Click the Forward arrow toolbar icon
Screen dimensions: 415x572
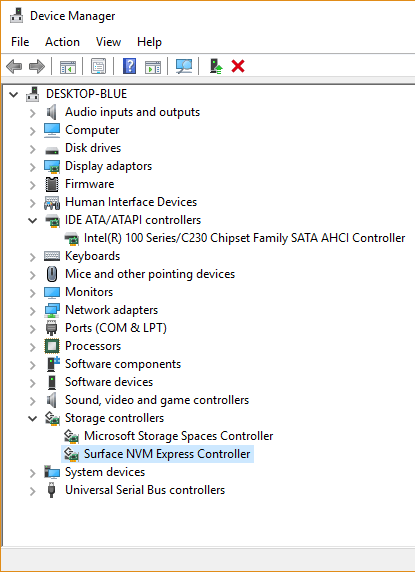36,67
